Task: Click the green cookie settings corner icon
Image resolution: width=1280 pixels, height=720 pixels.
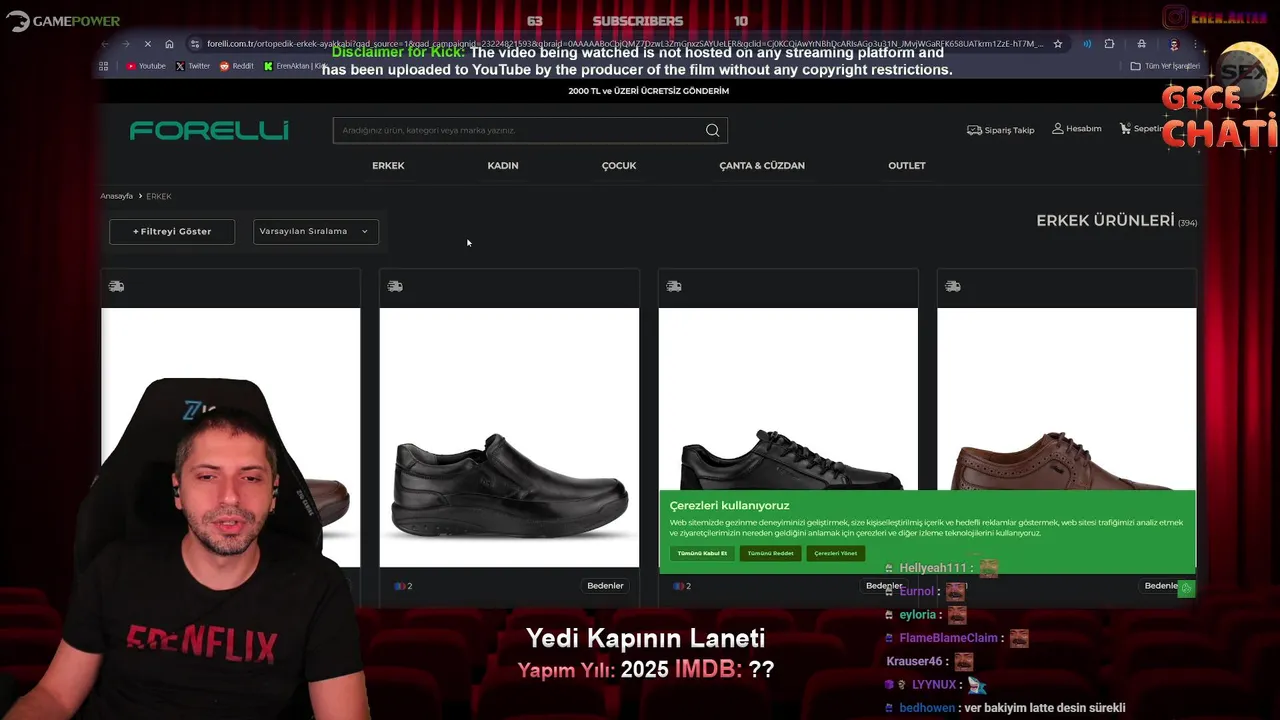Action: click(1186, 588)
